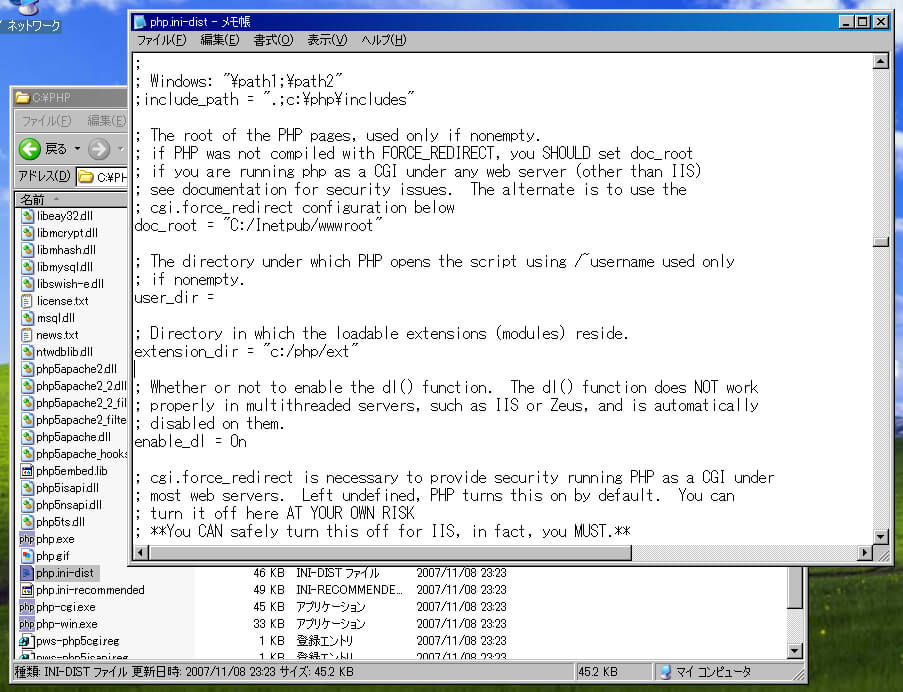Select php5embed.lib file icon

[27, 471]
